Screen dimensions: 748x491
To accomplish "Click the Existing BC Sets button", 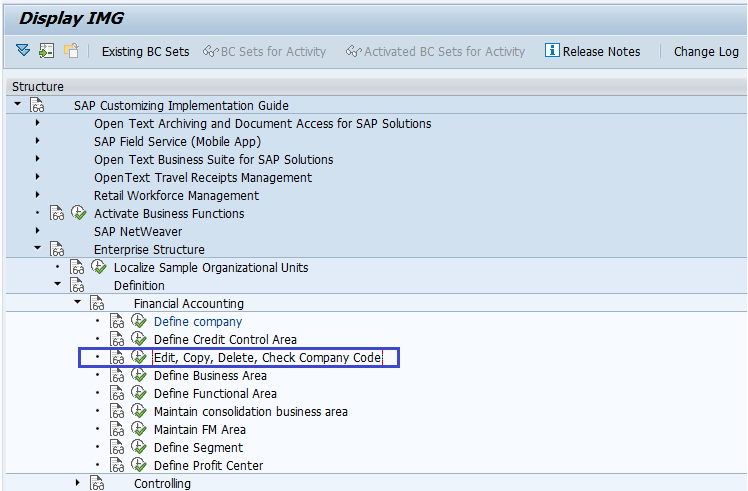I will click(145, 51).
